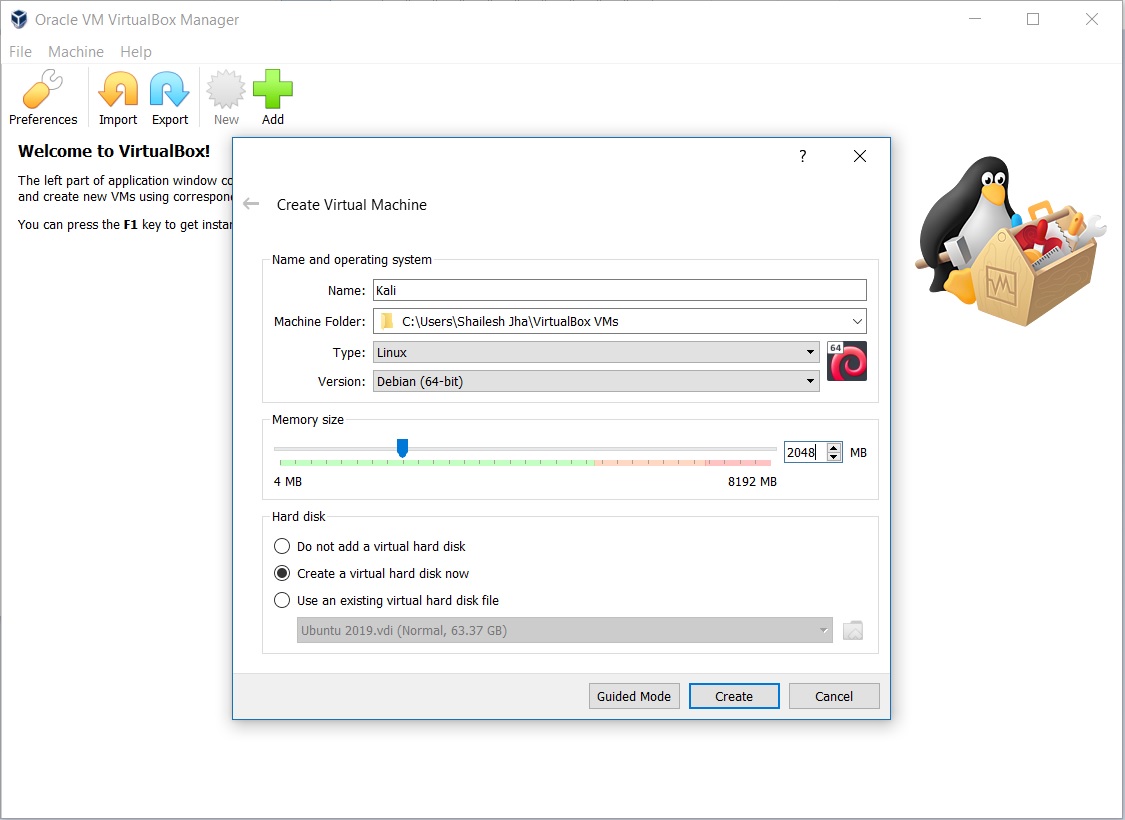Click the 4 MB minimum label
This screenshot has width=1125, height=820.
[x=288, y=481]
